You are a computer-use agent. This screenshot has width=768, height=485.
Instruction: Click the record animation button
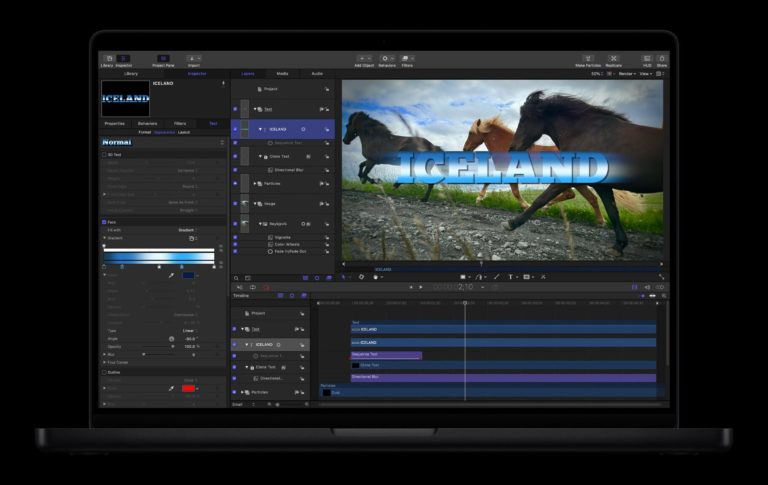[266, 287]
